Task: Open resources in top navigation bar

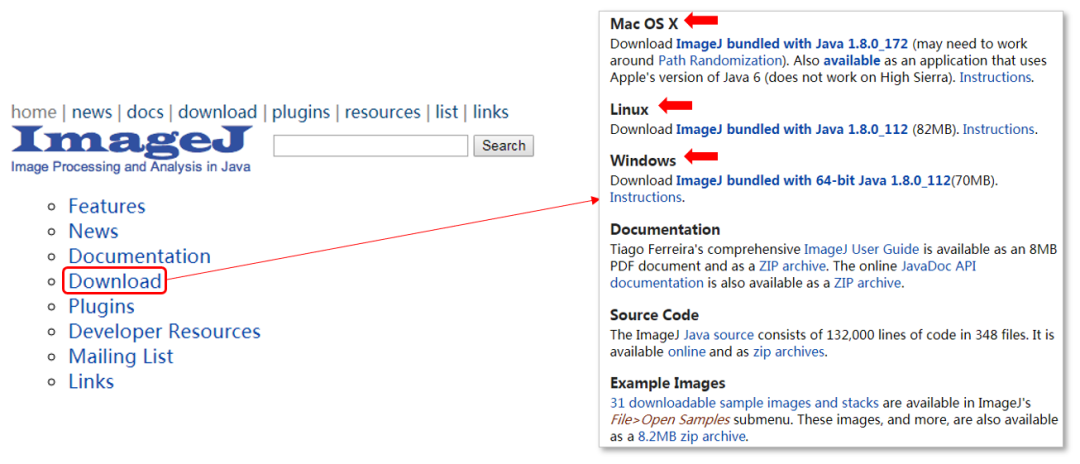Action: (x=382, y=112)
